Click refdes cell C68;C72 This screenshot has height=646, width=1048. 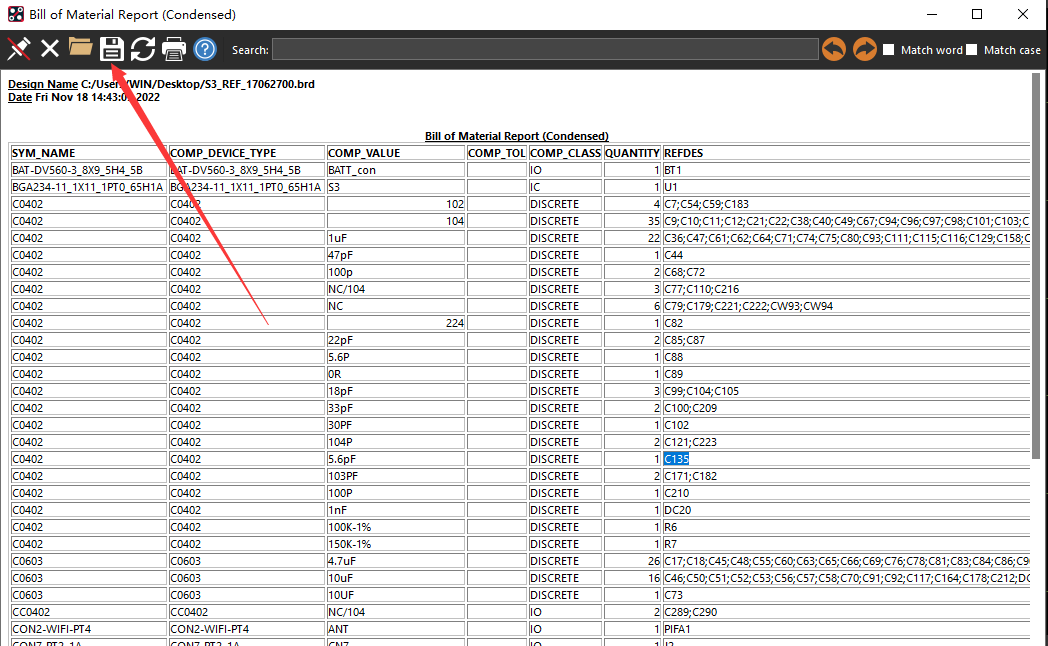click(x=846, y=272)
